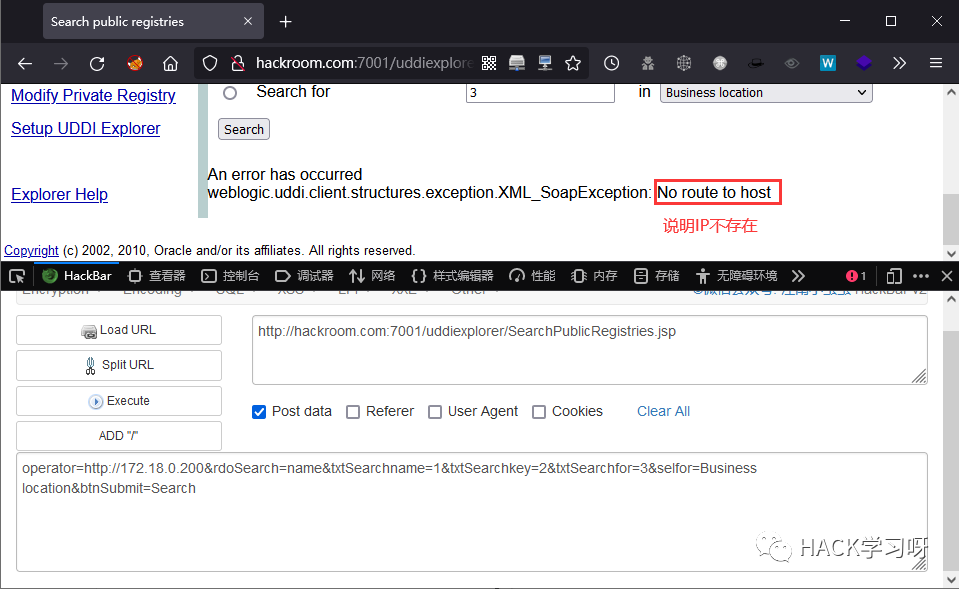This screenshot has height=589, width=959.
Task: Open browsing history clock icon
Action: [x=612, y=63]
